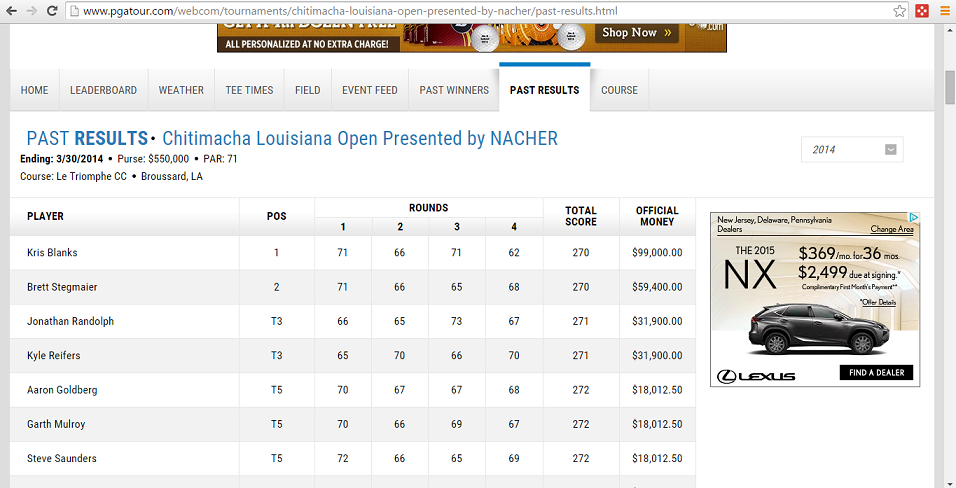This screenshot has height=488, width=956.
Task: Open the Tee Times tab
Action: [x=249, y=90]
